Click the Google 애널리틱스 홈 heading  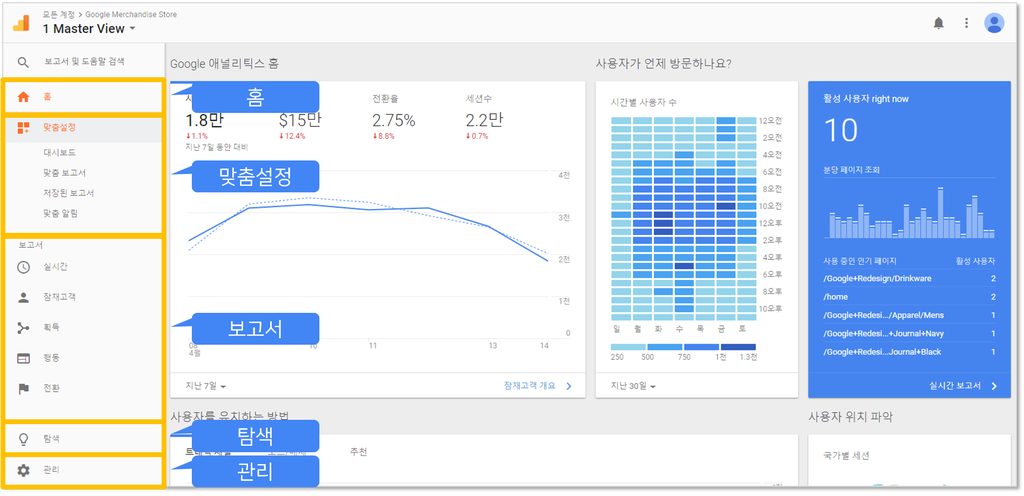[x=225, y=64]
